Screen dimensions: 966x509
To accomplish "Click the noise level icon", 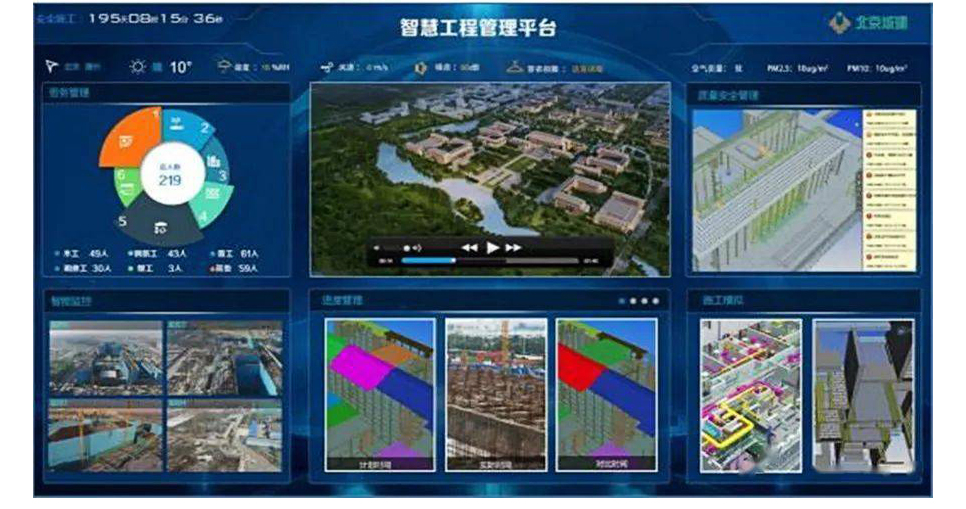I will (x=421, y=68).
